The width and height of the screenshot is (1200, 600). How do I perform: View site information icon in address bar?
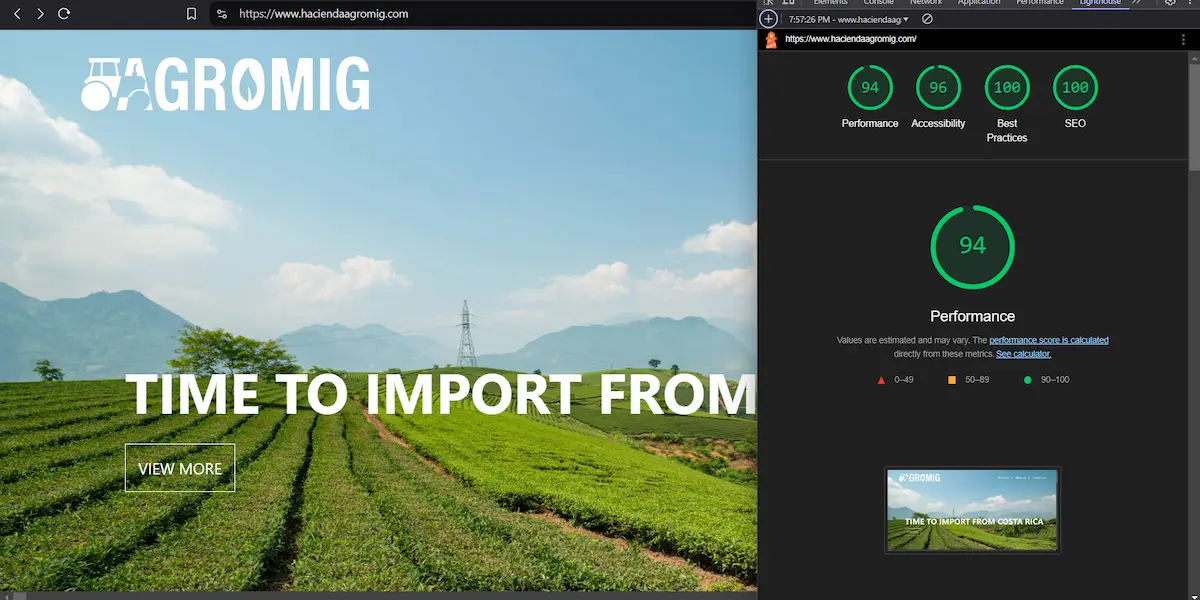222,14
